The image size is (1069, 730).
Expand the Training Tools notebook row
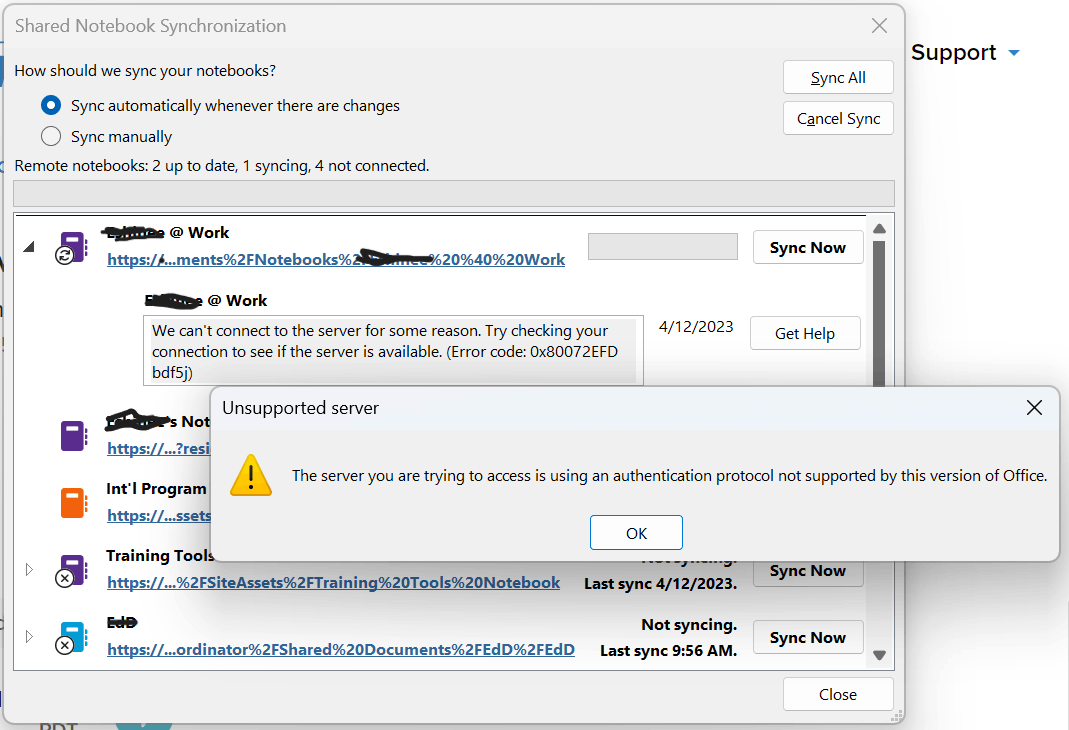click(28, 569)
